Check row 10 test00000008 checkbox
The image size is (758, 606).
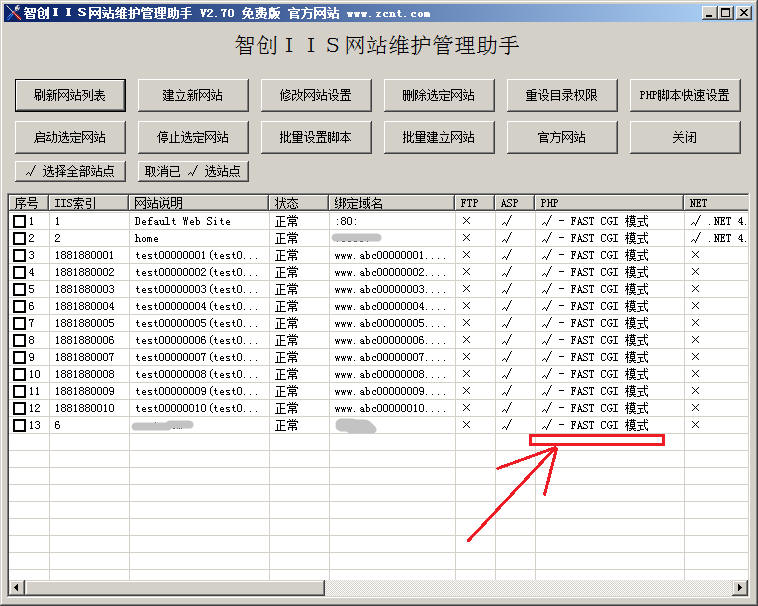pos(19,375)
